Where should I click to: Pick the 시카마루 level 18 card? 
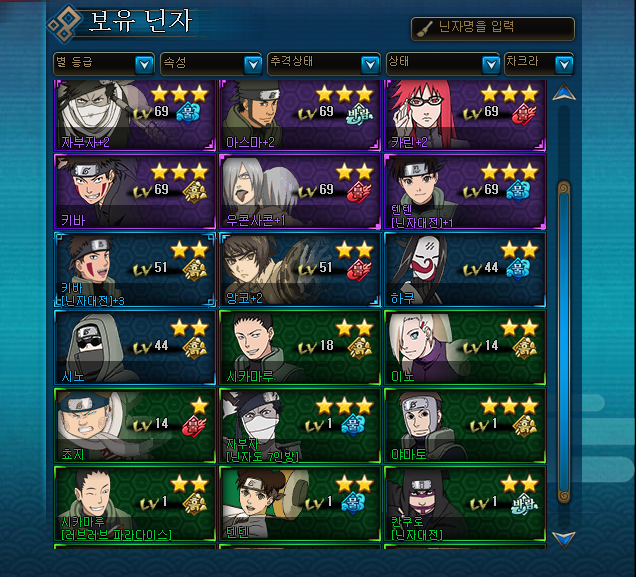click(300, 347)
